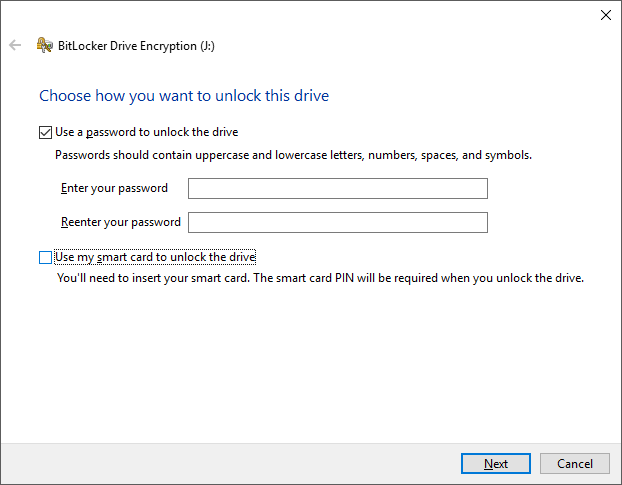622x485 pixels.
Task: Click the BitLocker Drive Encryption (J:) title
Action: click(136, 46)
